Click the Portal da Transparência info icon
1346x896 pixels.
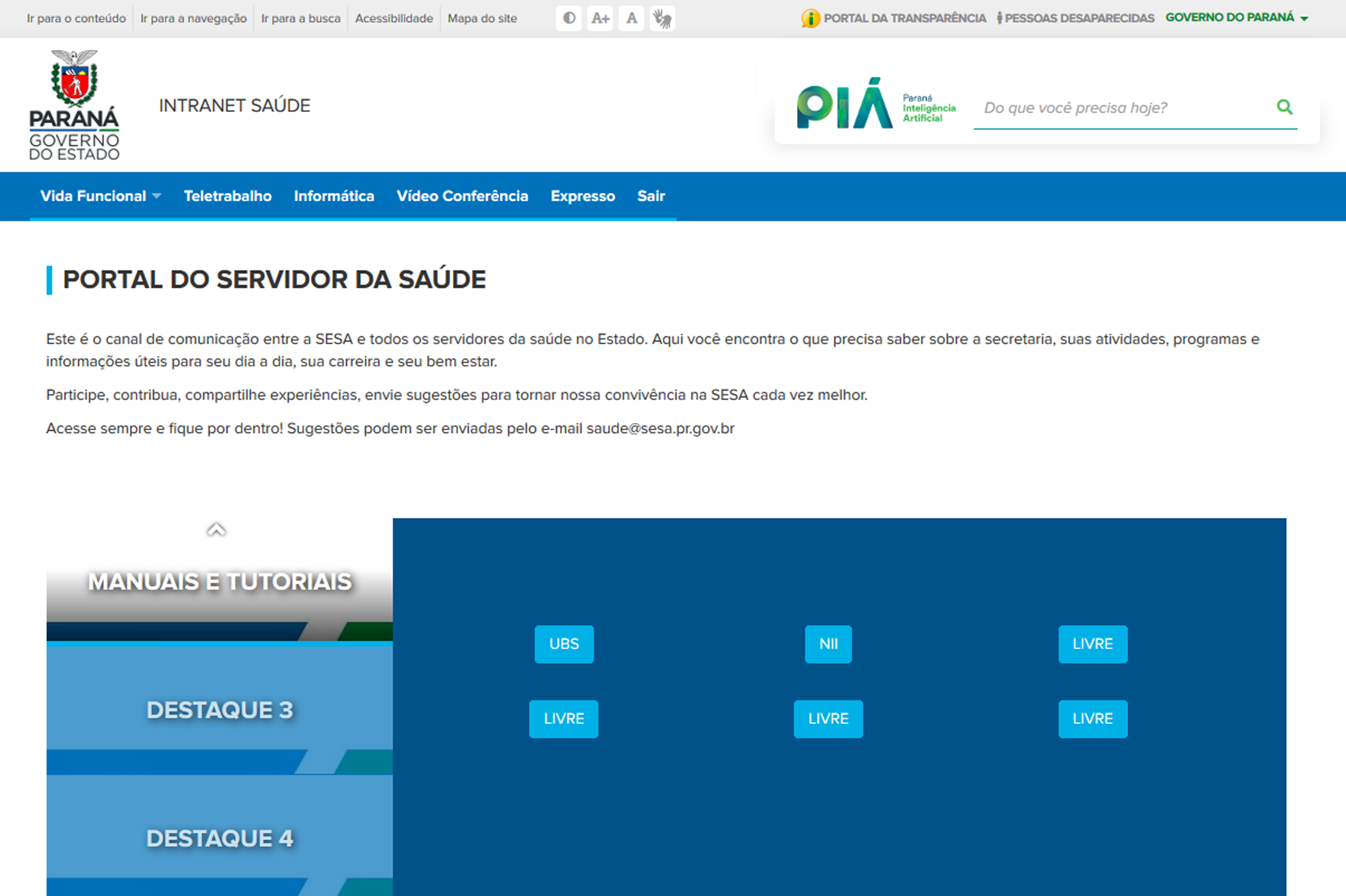[810, 18]
